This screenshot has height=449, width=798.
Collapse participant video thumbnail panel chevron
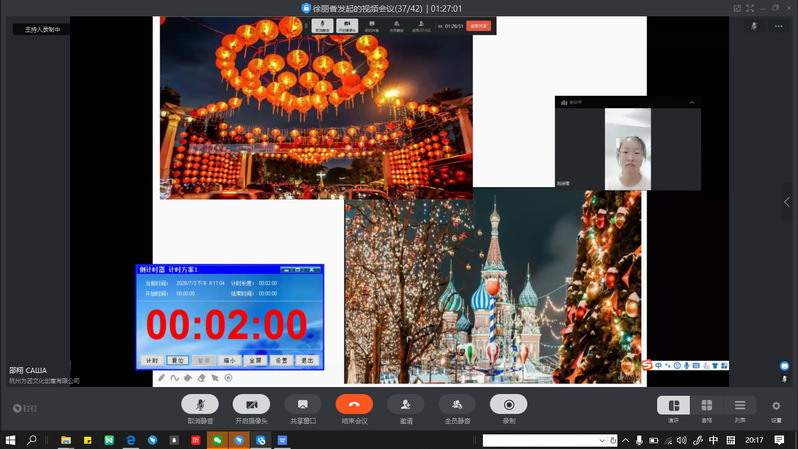coord(692,102)
